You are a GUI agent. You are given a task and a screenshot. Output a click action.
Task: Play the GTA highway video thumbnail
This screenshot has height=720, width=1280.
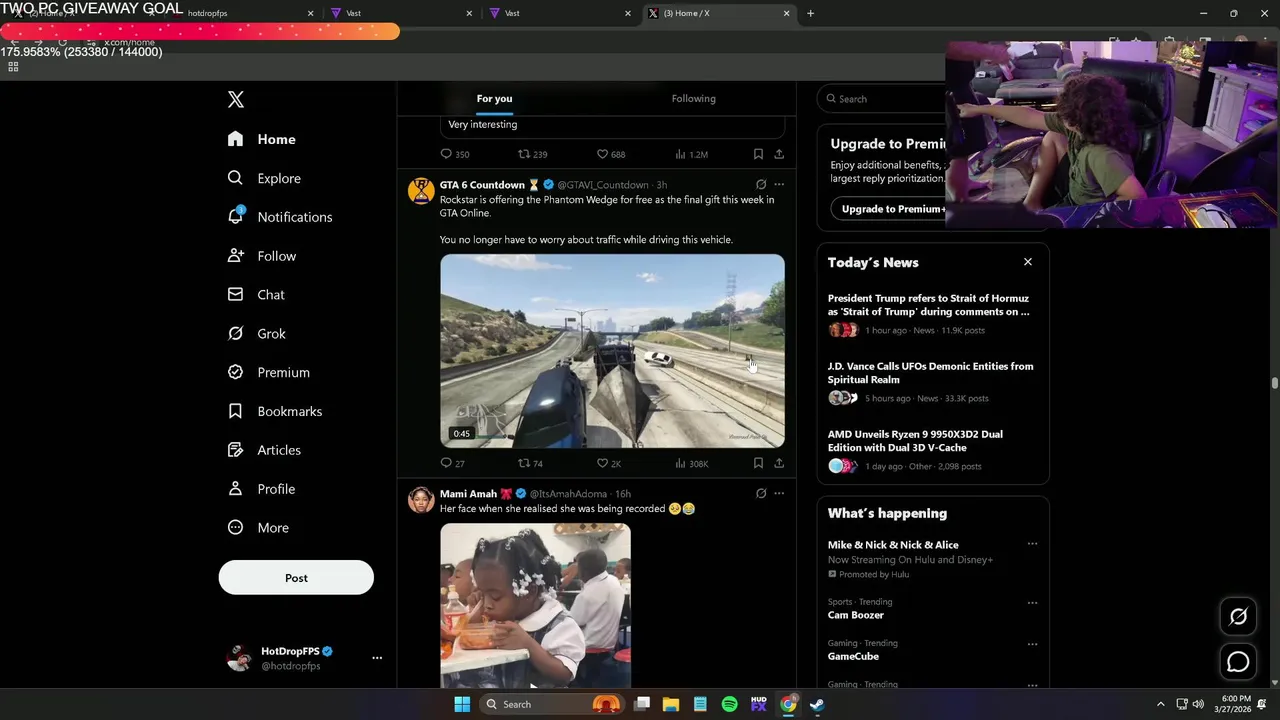point(612,351)
